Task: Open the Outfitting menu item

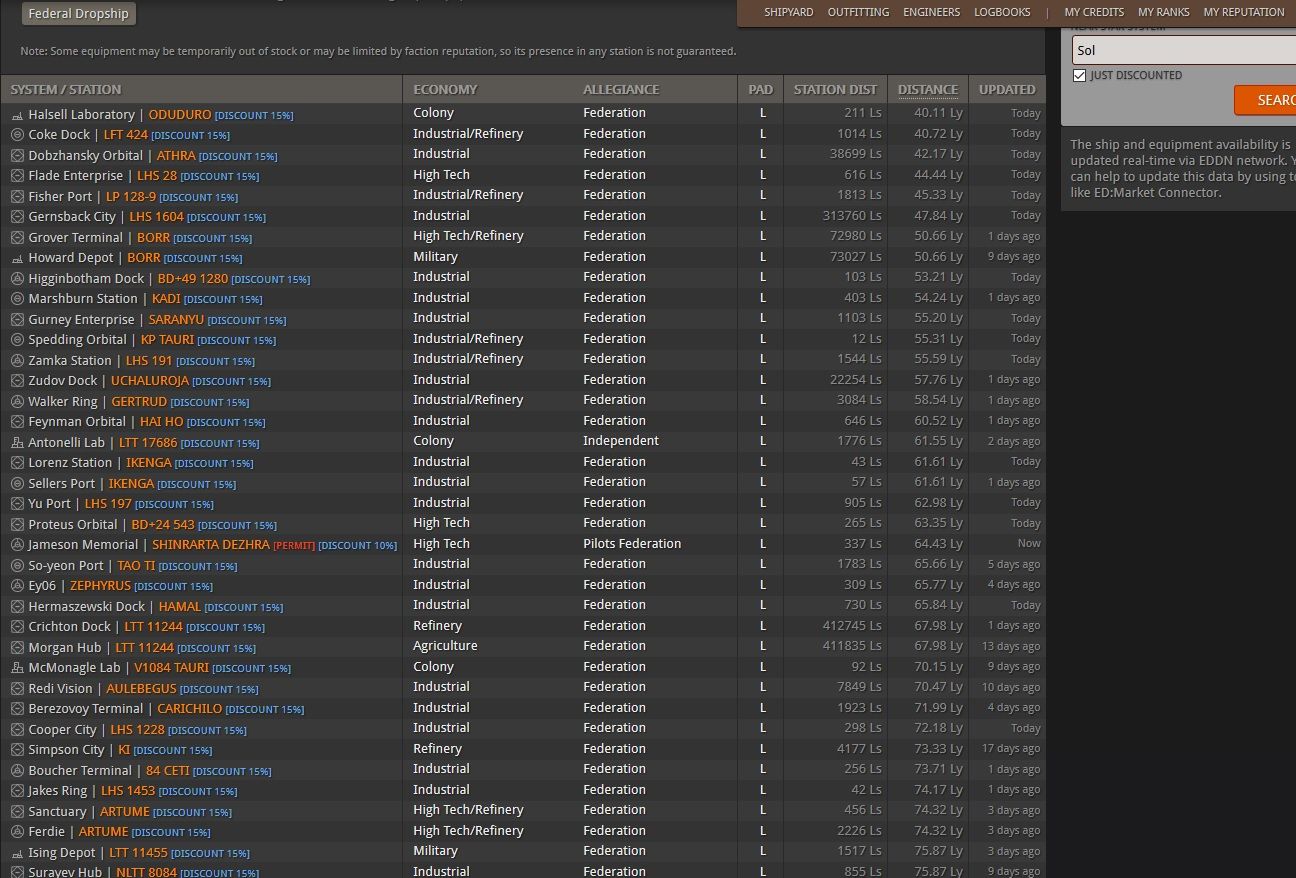Action: 858,12
